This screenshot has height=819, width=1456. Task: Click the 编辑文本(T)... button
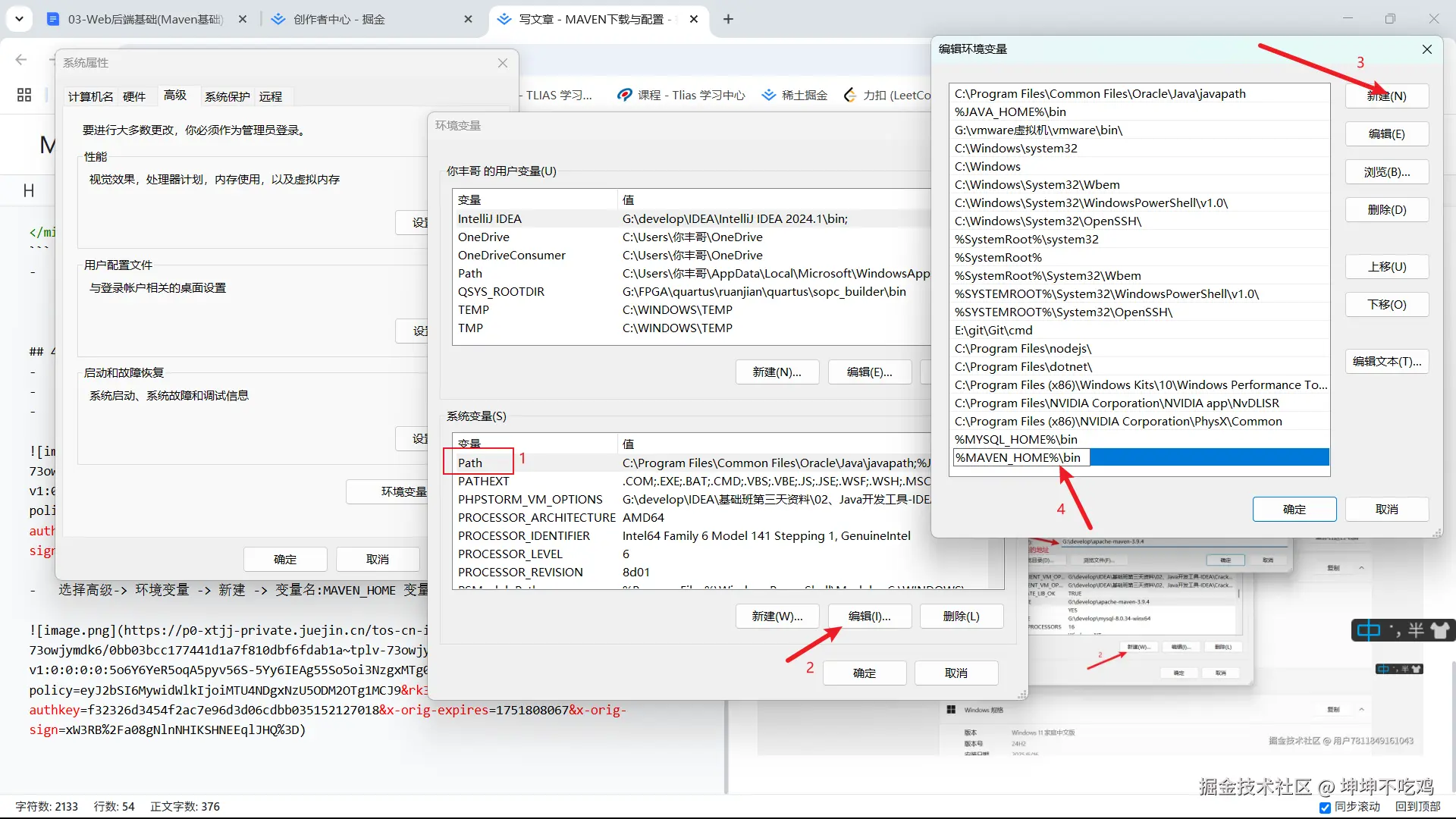pos(1386,362)
